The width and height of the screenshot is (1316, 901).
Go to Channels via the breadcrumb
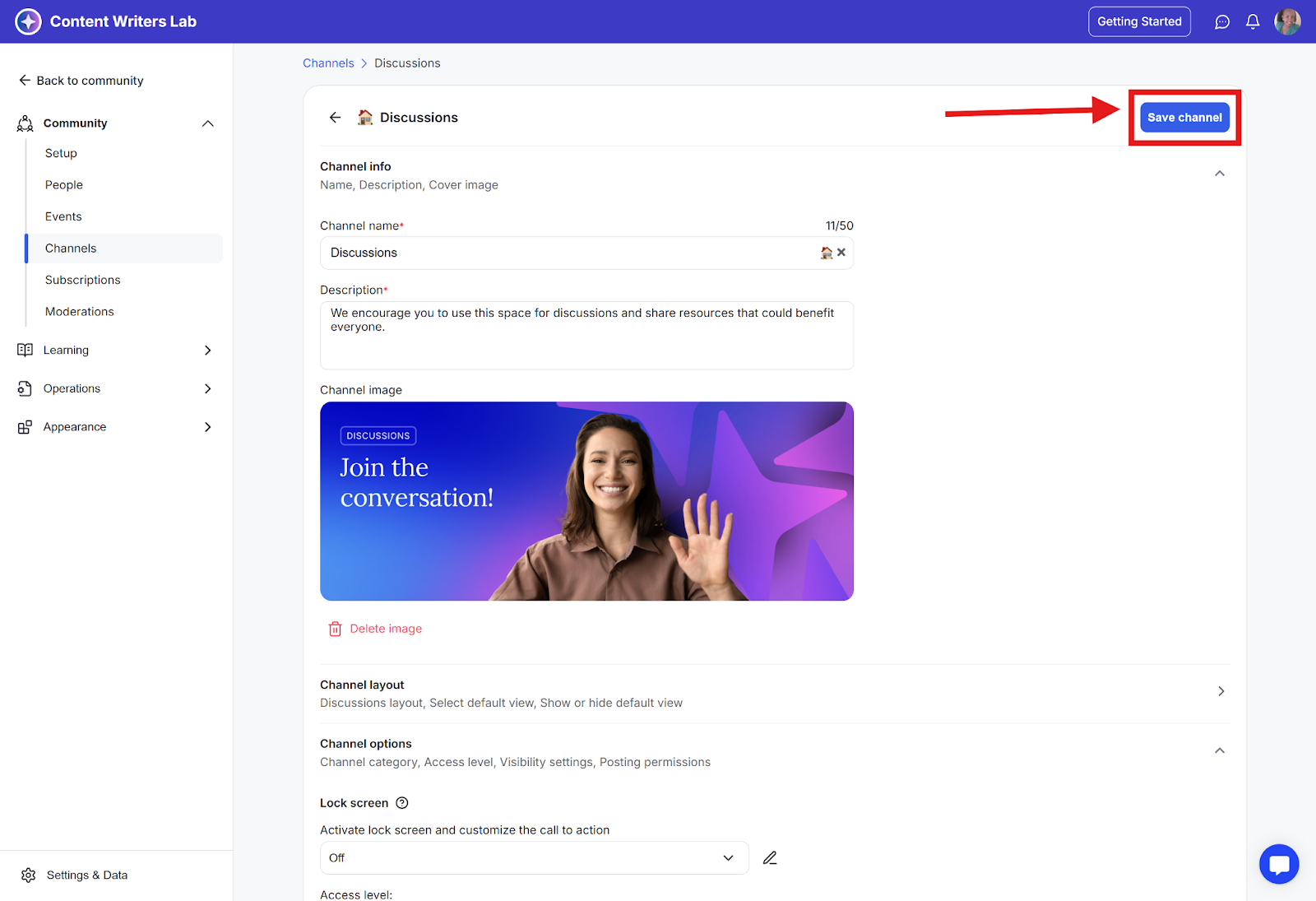[x=328, y=63]
